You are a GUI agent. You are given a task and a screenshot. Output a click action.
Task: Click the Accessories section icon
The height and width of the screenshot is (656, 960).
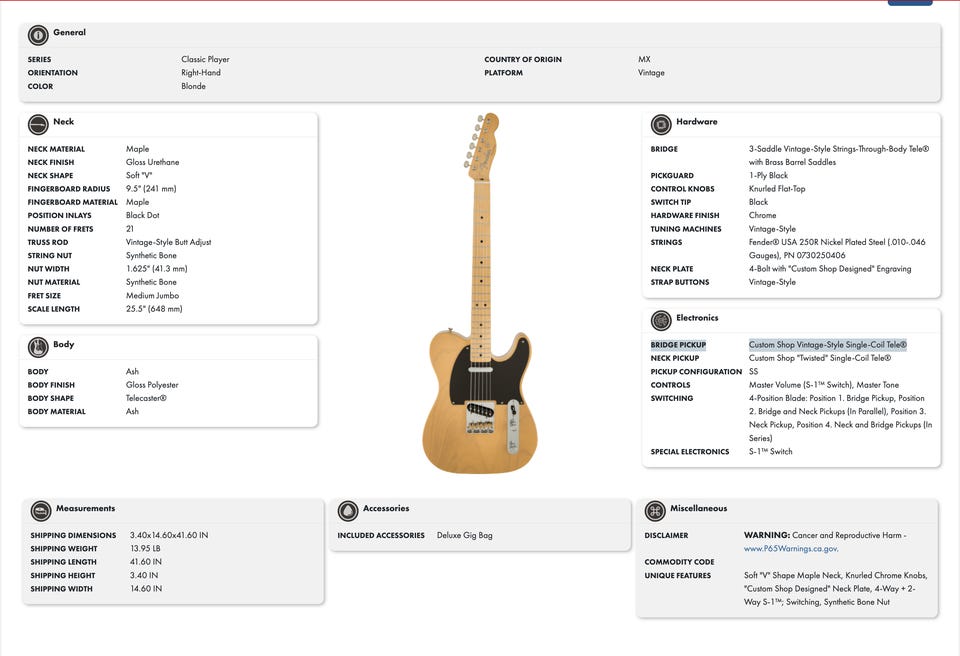[348, 511]
